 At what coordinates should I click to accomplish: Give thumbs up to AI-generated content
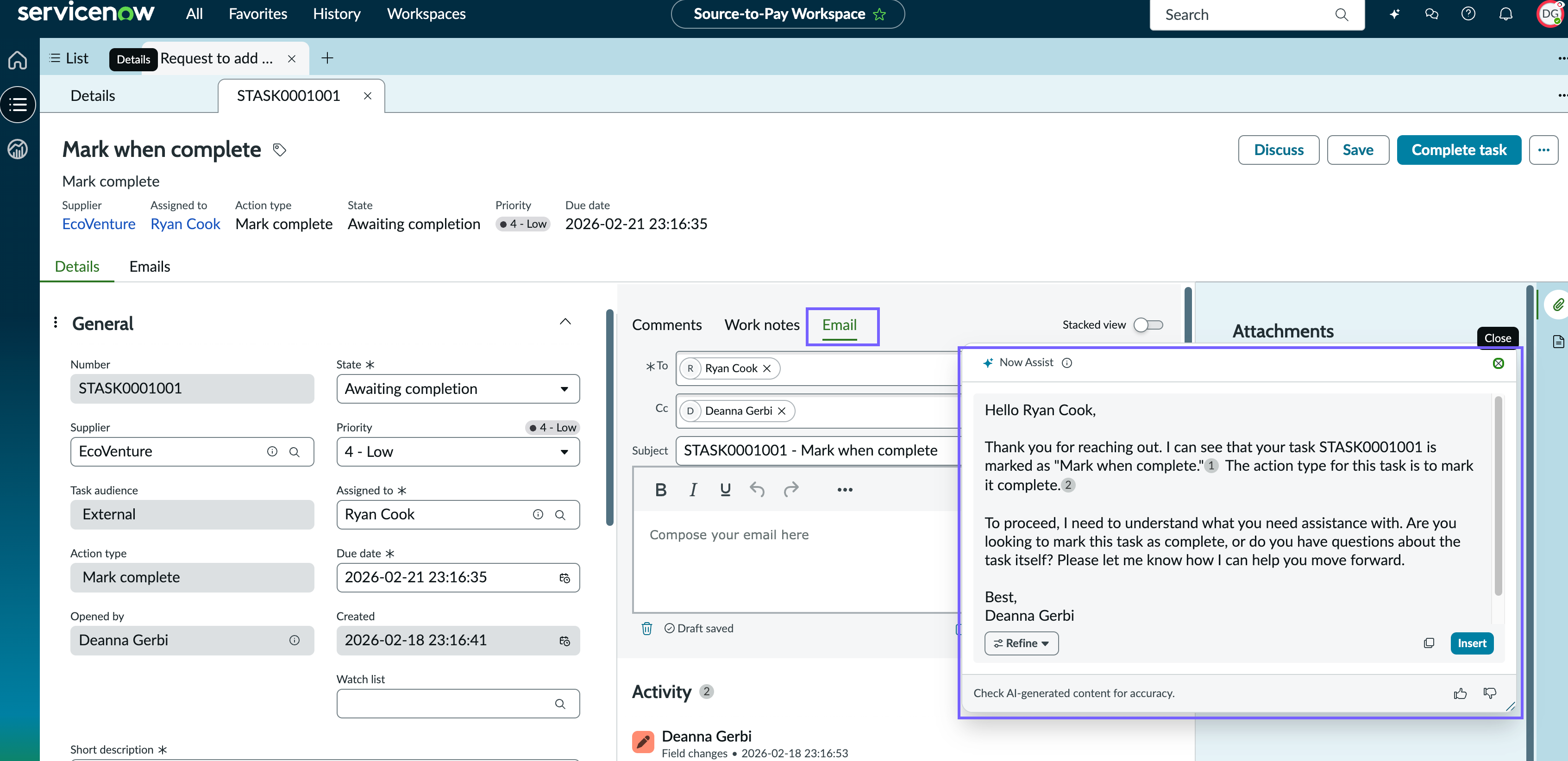[1460, 693]
